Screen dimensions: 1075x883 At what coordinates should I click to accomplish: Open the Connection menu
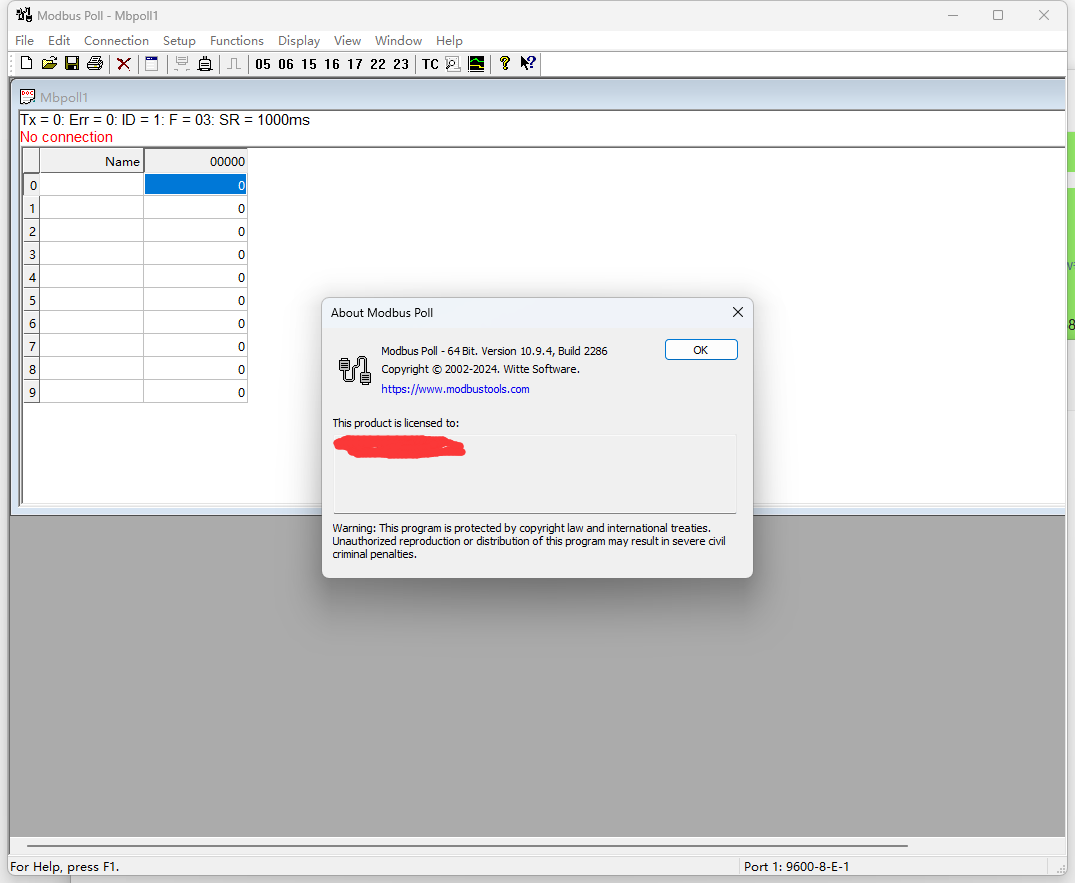(x=116, y=40)
